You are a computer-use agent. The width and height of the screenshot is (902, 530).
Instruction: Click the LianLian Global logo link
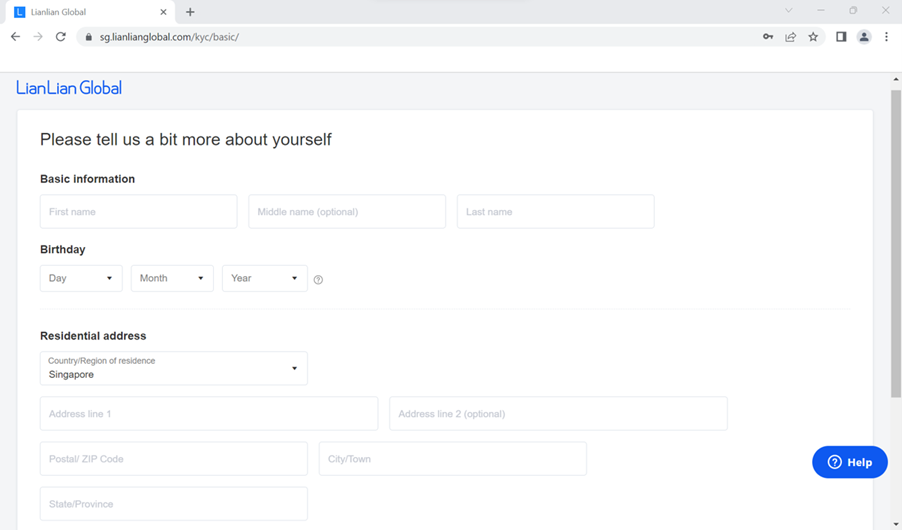[69, 88]
